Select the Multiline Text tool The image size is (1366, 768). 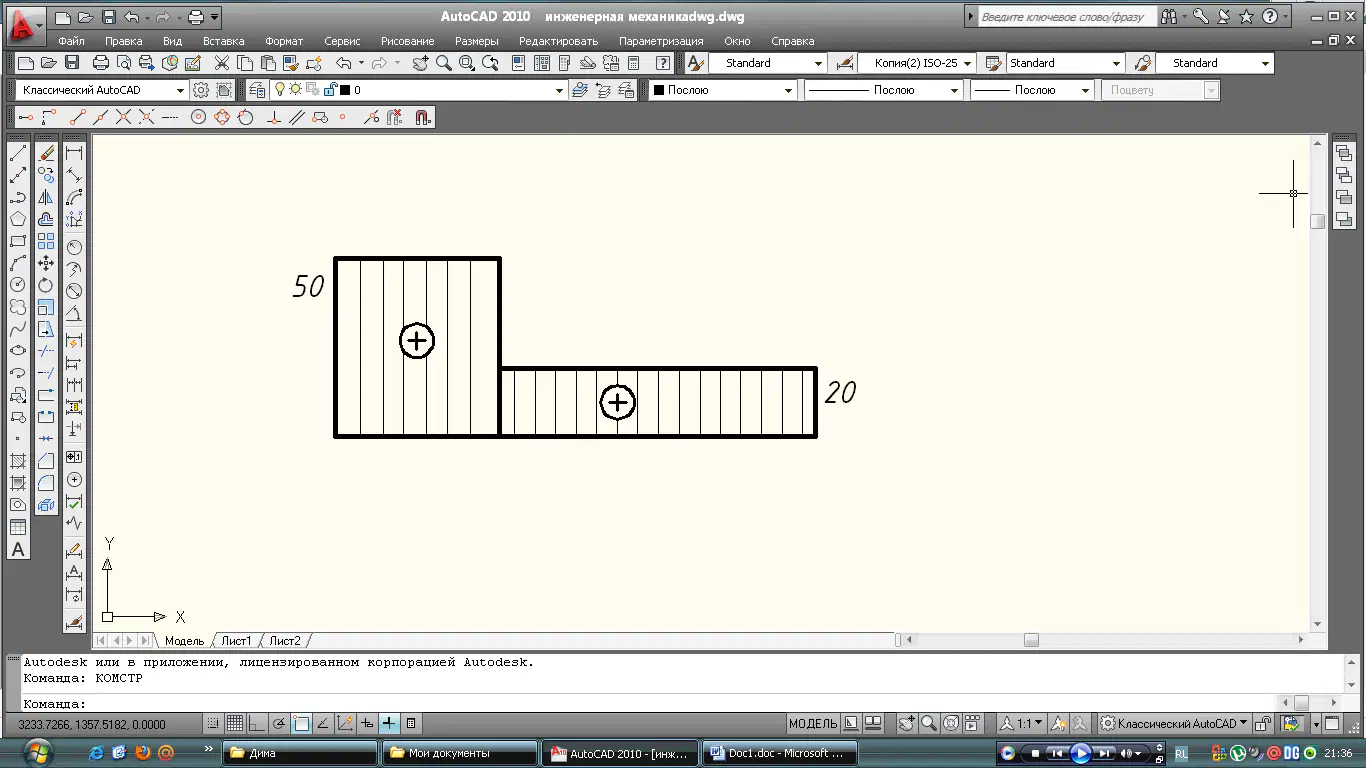[x=18, y=549]
